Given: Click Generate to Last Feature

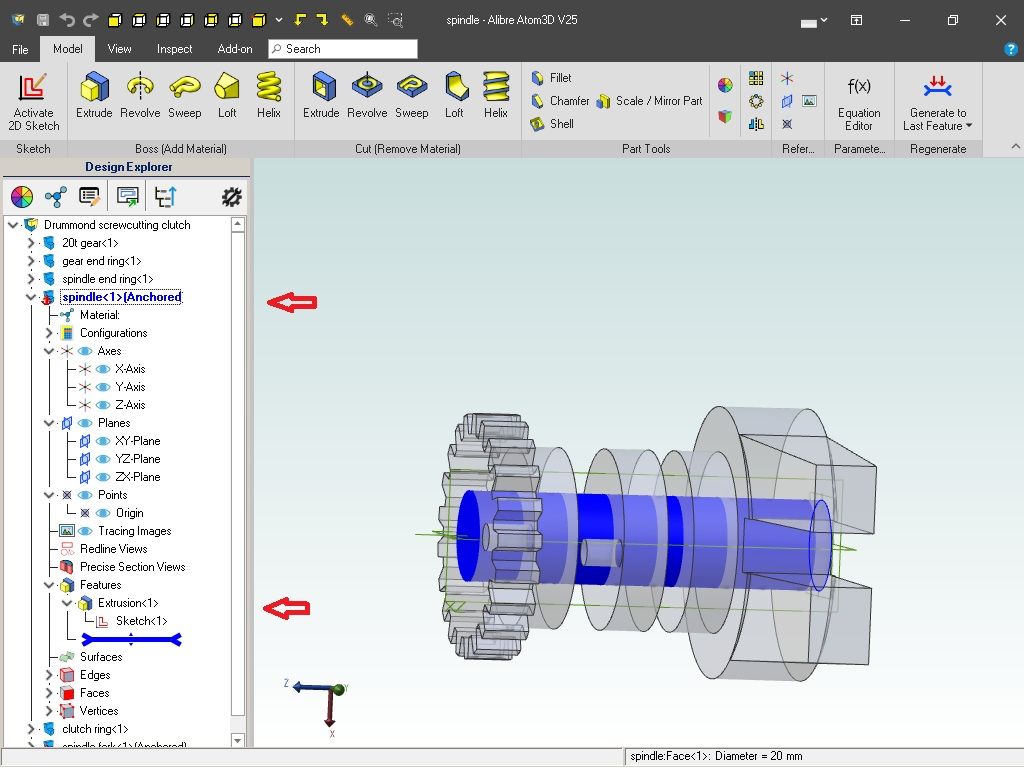Looking at the screenshot, I should point(937,102).
